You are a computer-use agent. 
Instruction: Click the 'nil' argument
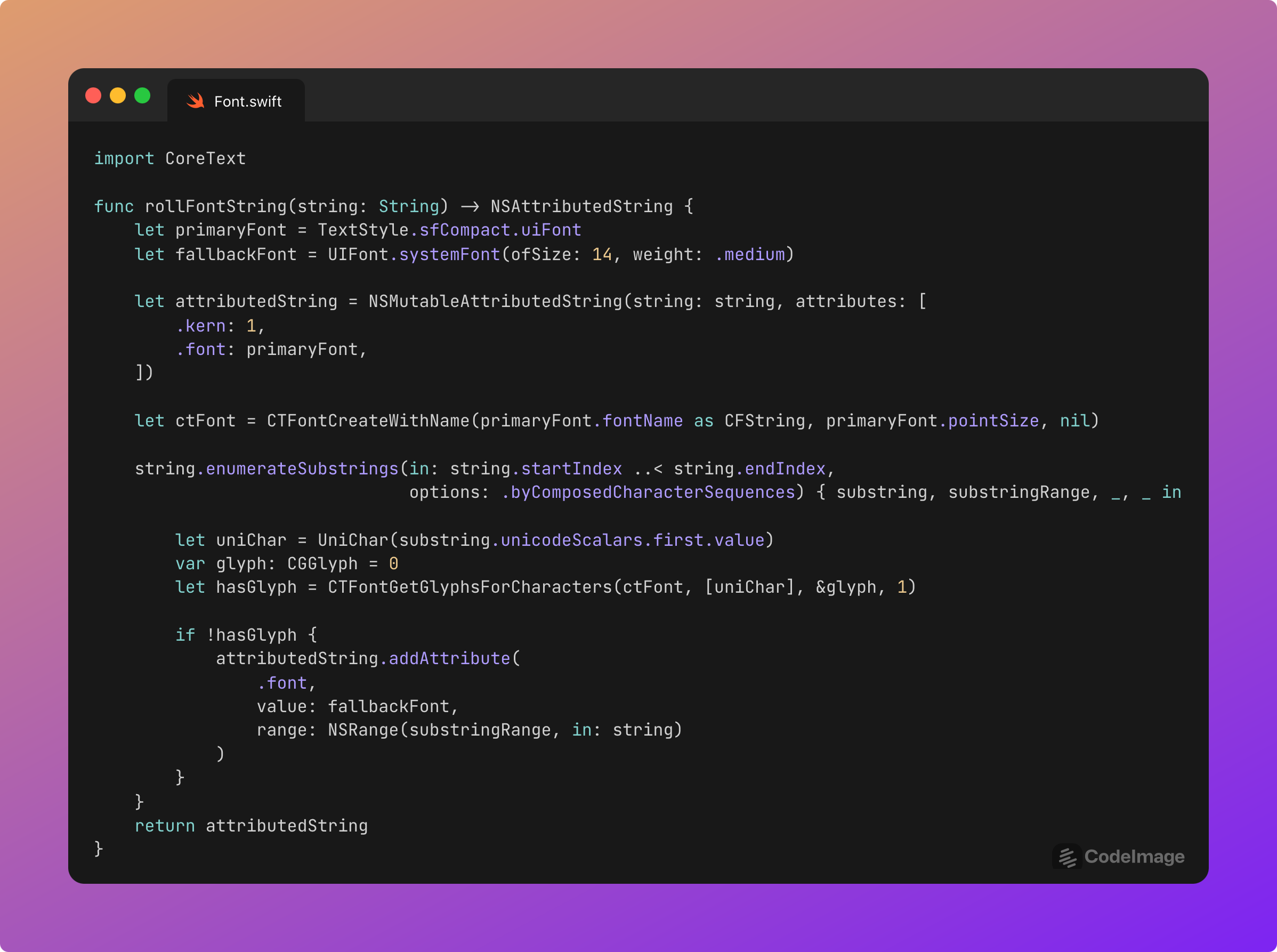coord(1074,421)
